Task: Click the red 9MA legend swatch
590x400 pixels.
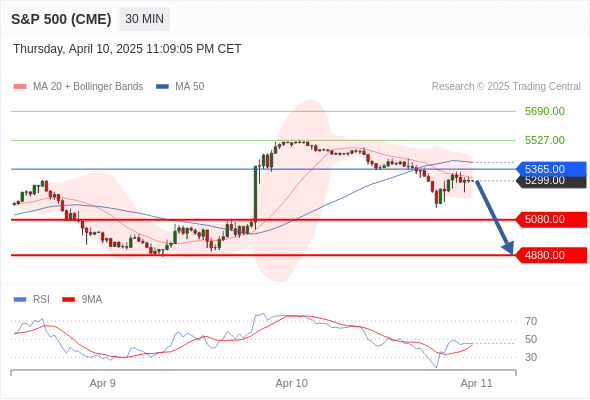Action: [x=68, y=300]
